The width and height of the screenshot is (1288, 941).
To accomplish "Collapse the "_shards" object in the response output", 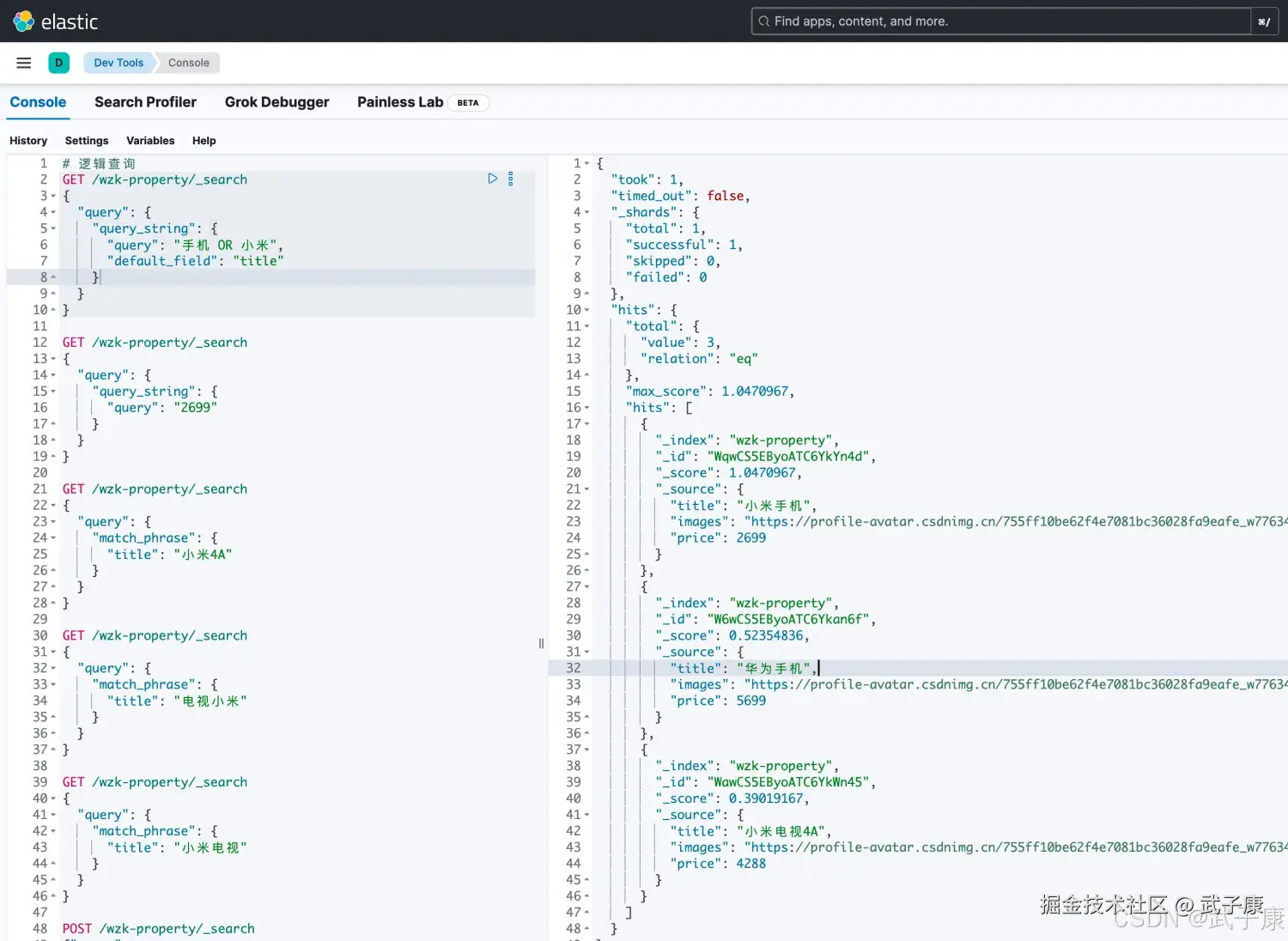I will click(586, 212).
